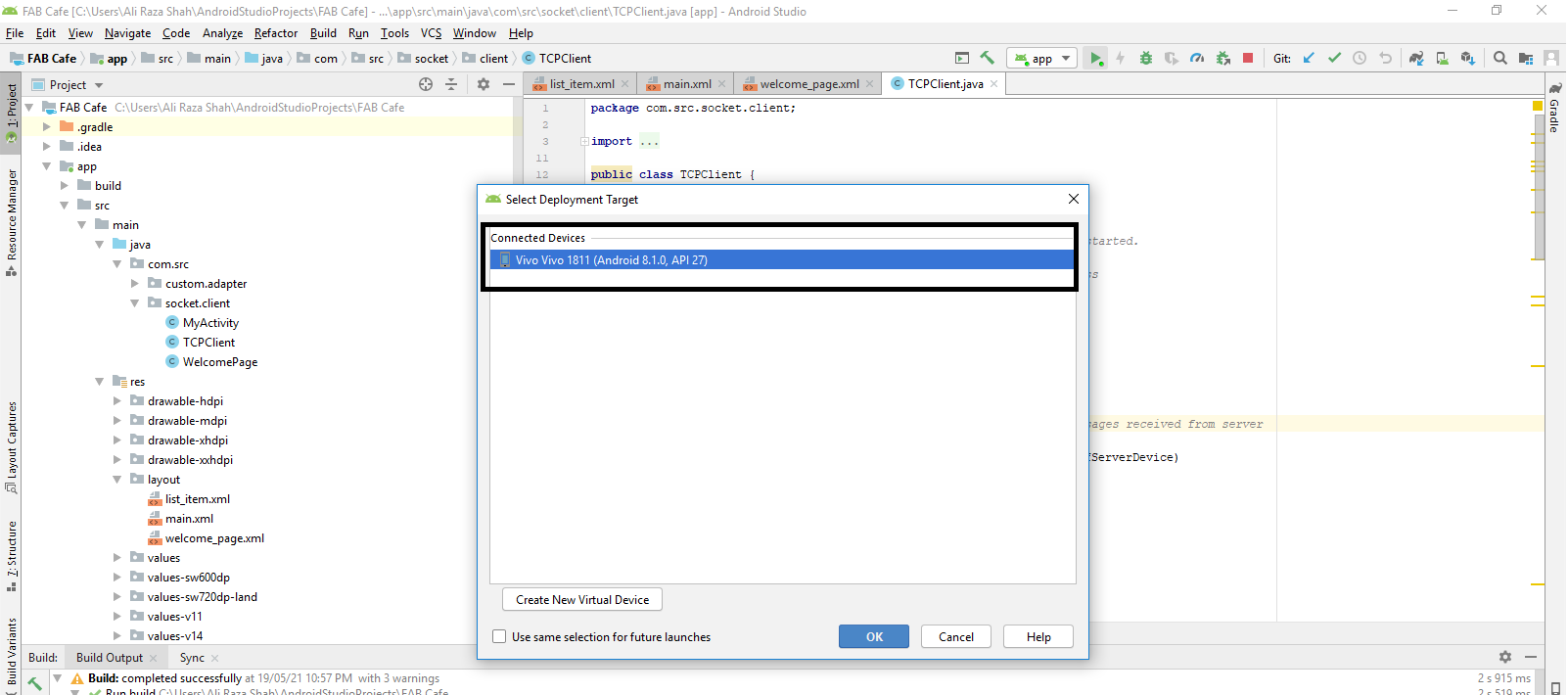
Task: Click the Apply Changes lightning icon
Action: click(1121, 58)
